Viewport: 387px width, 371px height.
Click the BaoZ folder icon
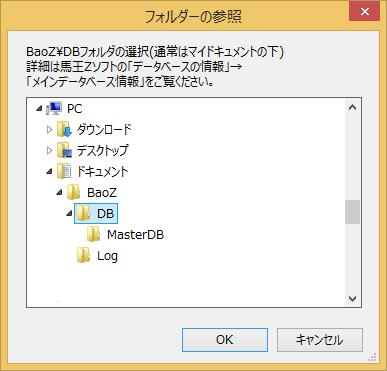click(x=74, y=192)
